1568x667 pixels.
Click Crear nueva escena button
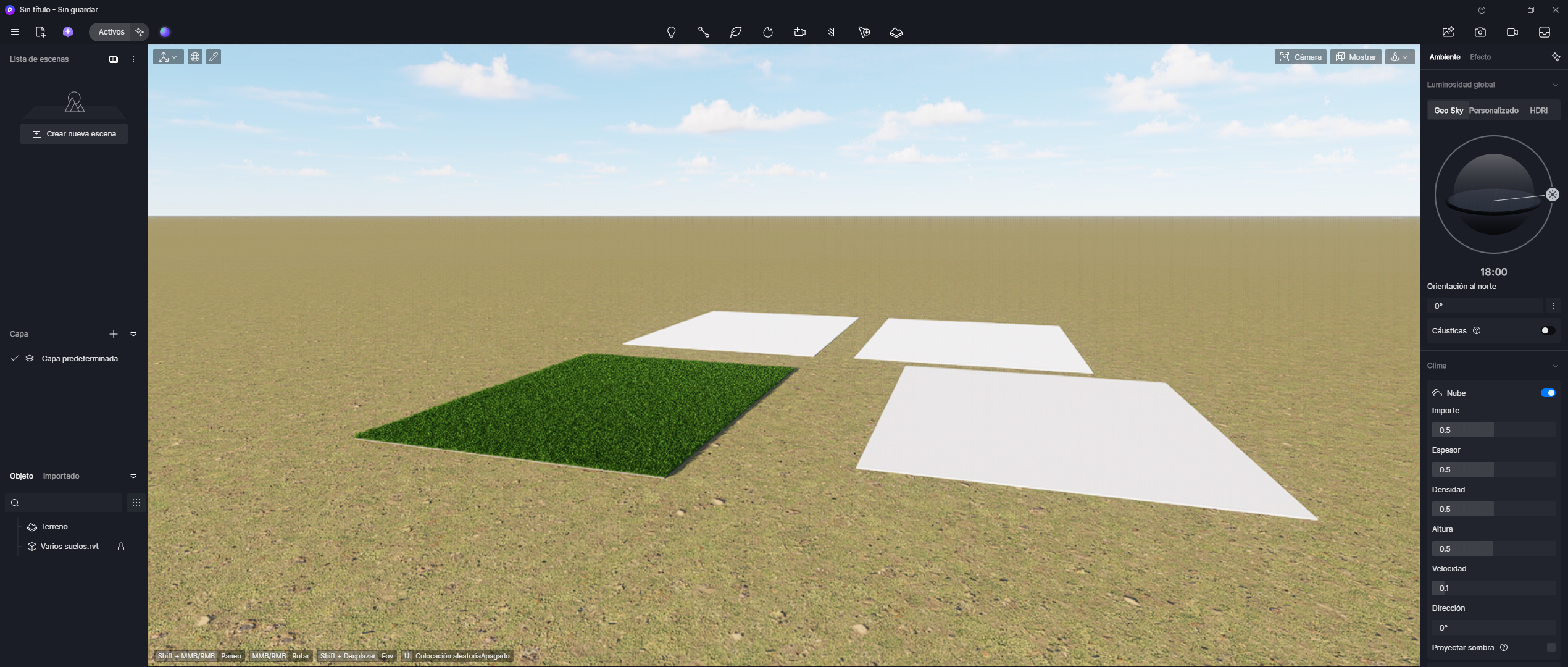click(x=74, y=134)
